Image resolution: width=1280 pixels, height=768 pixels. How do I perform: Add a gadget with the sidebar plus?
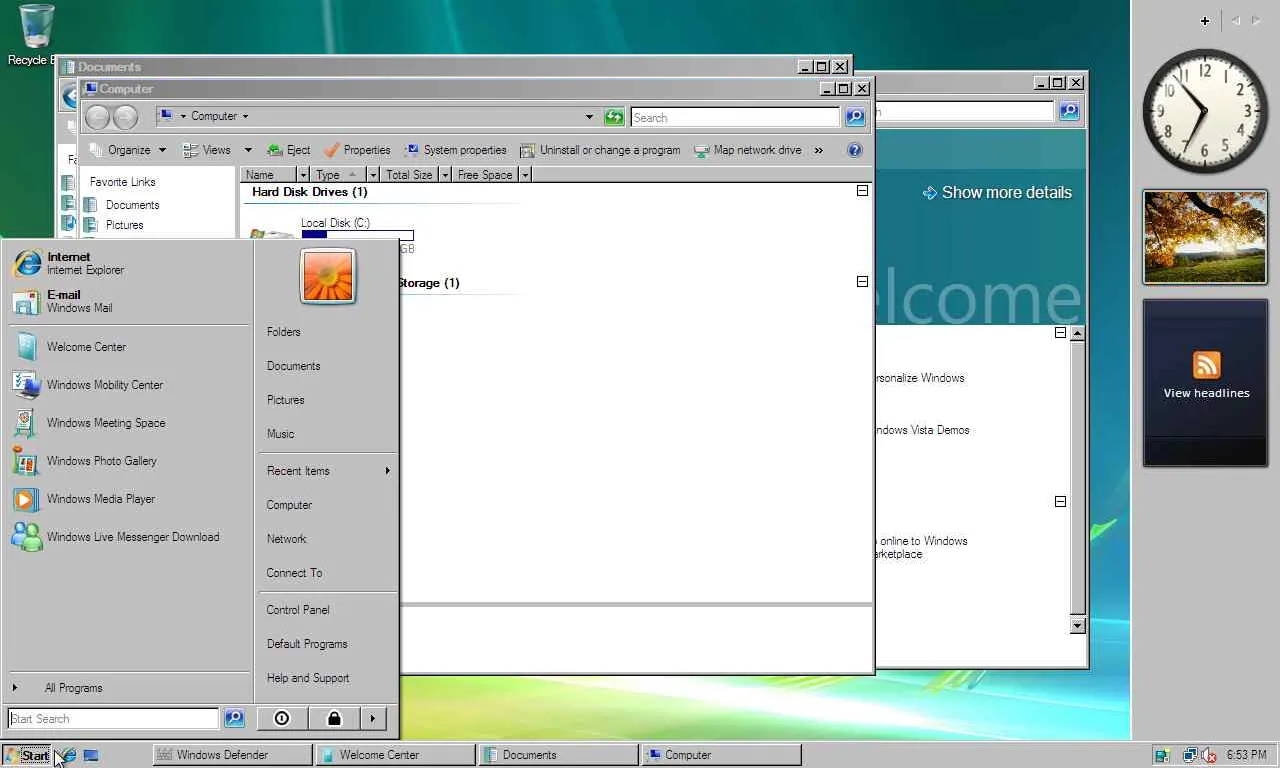tap(1205, 21)
